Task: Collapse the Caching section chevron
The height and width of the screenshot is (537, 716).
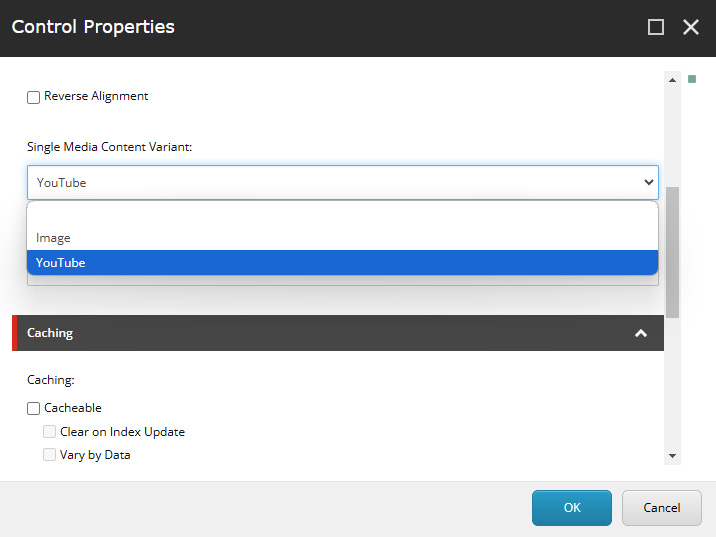Action: pyautogui.click(x=641, y=333)
